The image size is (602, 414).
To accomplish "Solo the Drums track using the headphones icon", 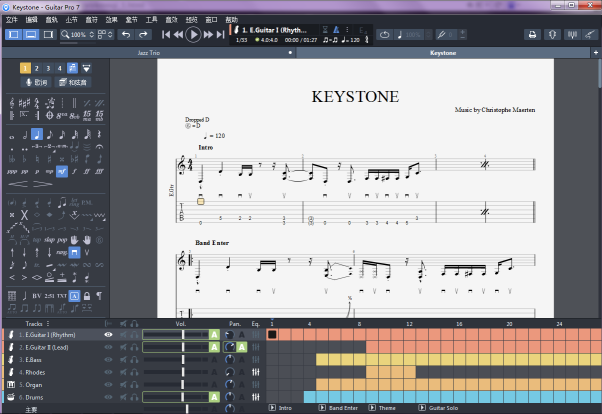I will tap(133, 398).
